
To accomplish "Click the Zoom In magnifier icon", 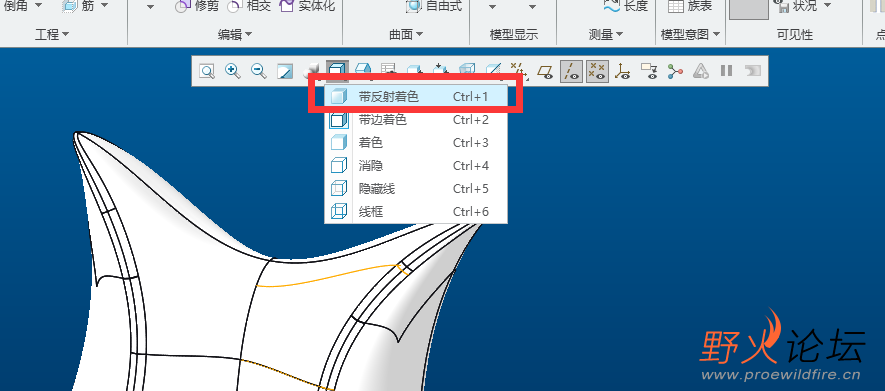I will coord(233,71).
